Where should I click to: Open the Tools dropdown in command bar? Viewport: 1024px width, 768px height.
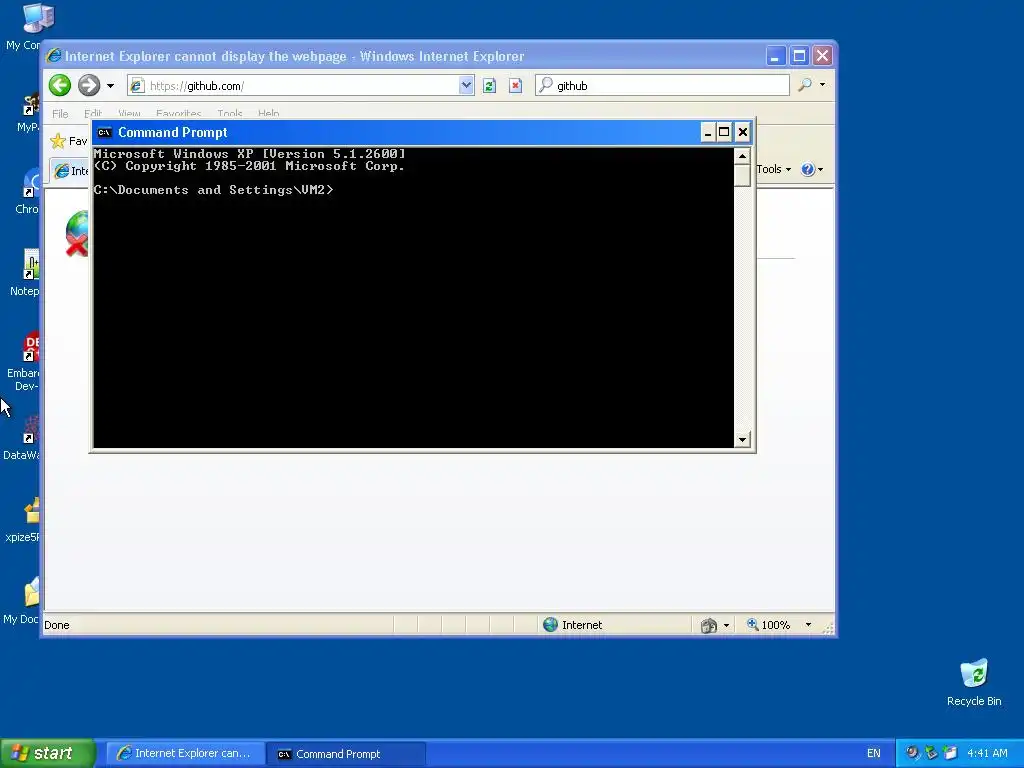pos(774,169)
